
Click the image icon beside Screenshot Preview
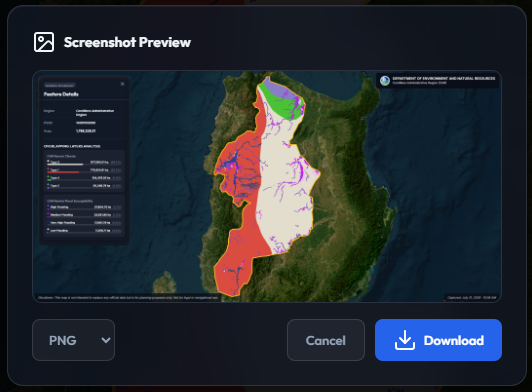point(44,42)
